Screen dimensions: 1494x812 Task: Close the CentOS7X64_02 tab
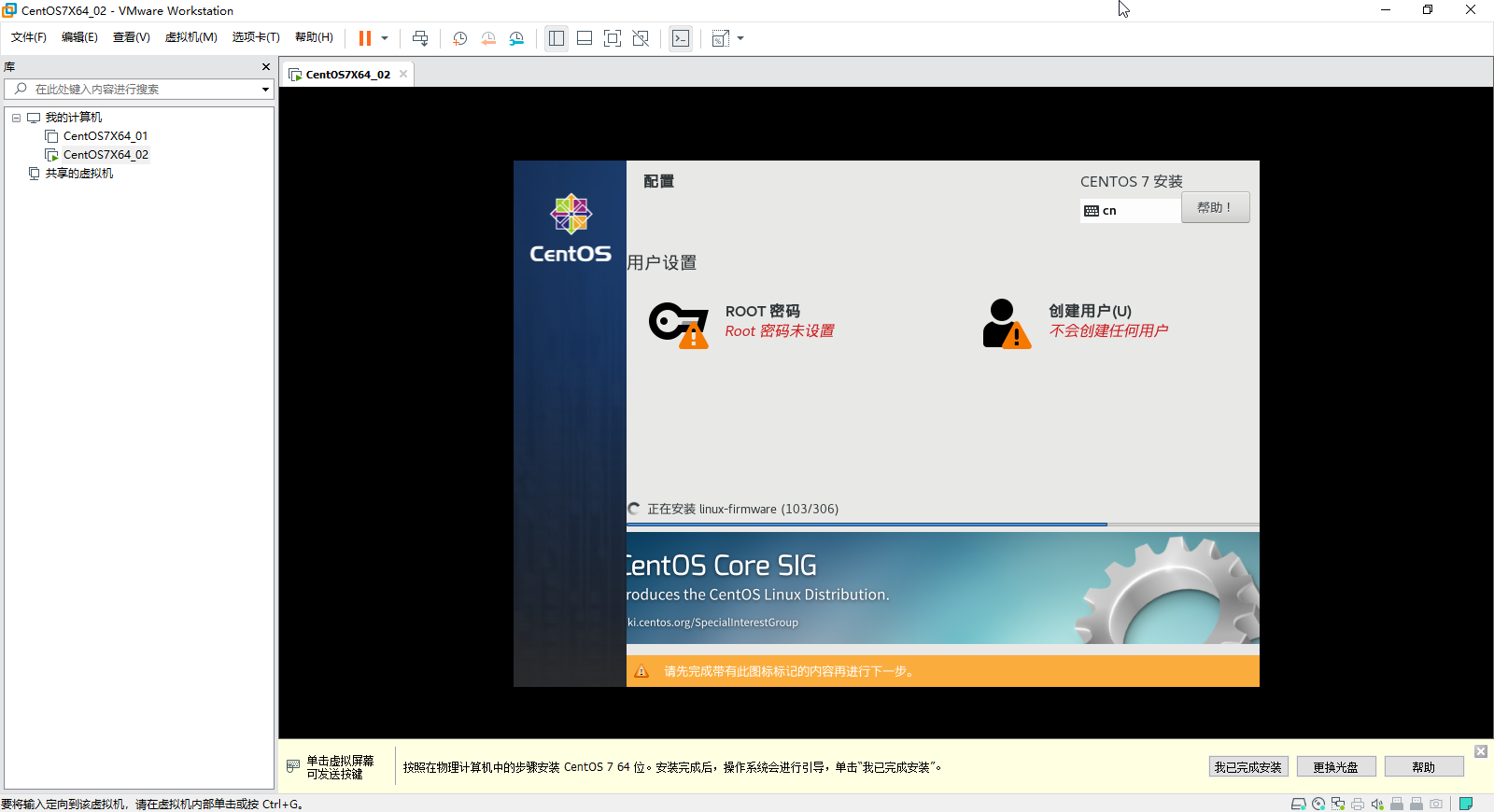pos(403,74)
